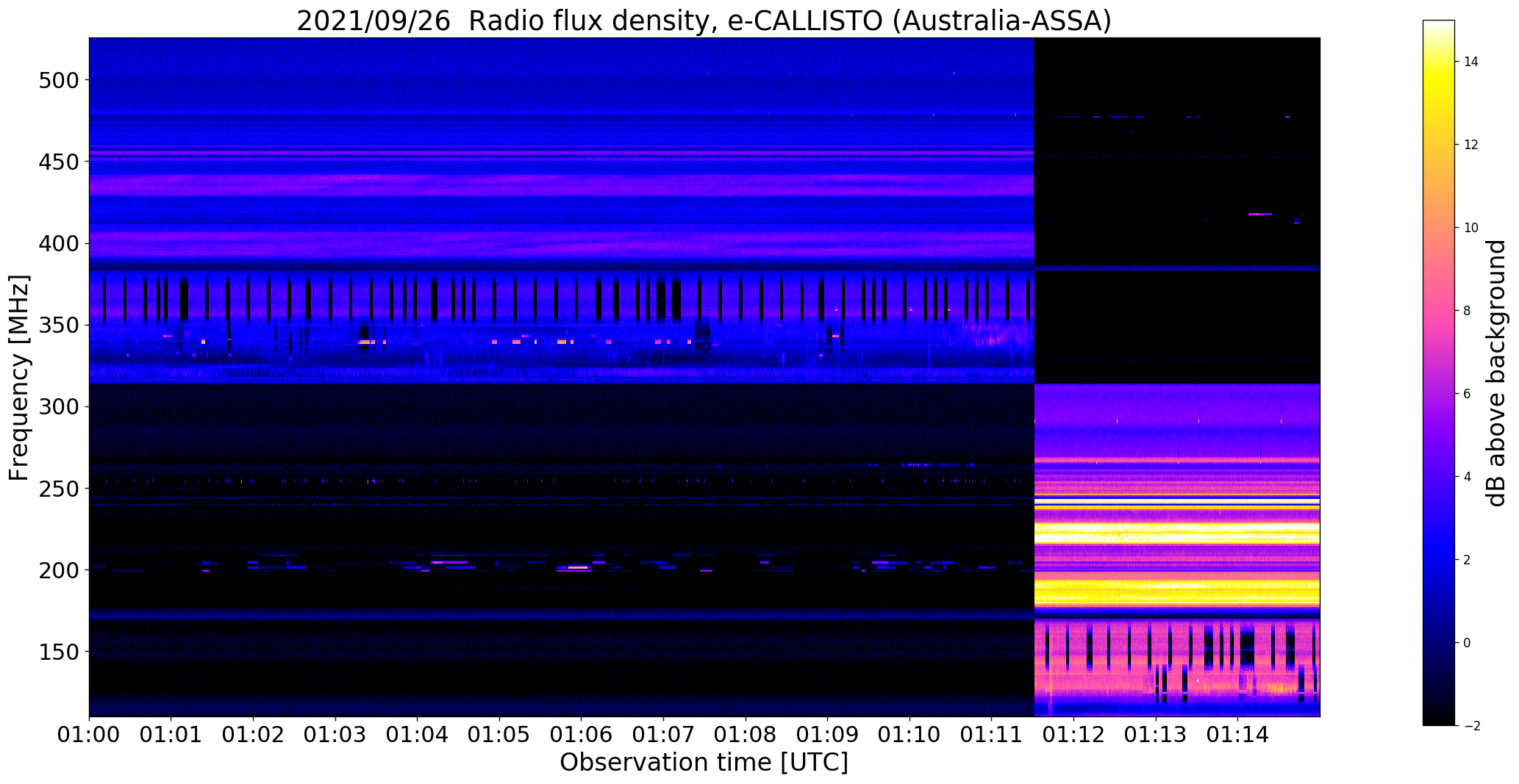This screenshot has width=1519, height=784.
Task: Click the colorbar tick label 0
Action: coord(1468,643)
